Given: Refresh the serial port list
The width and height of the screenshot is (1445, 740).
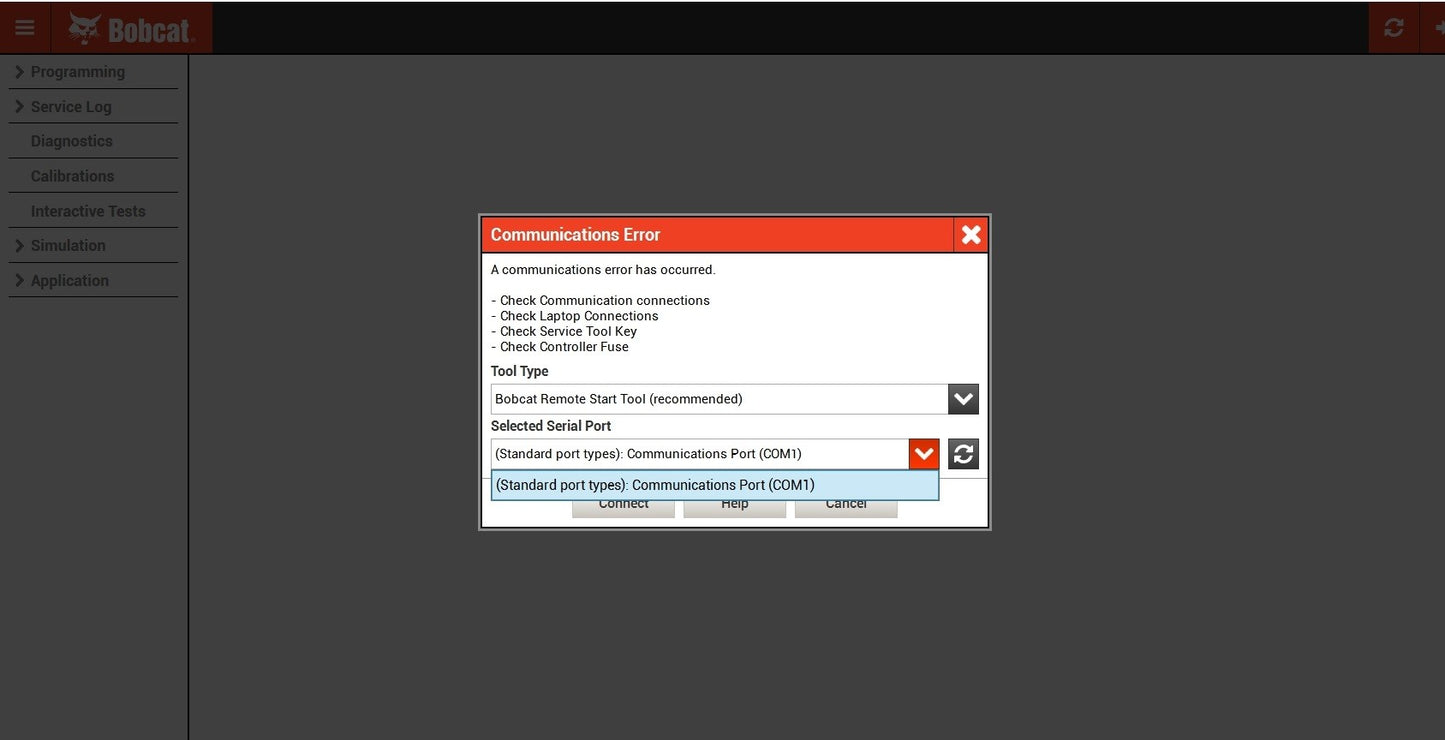Looking at the screenshot, I should [963, 454].
